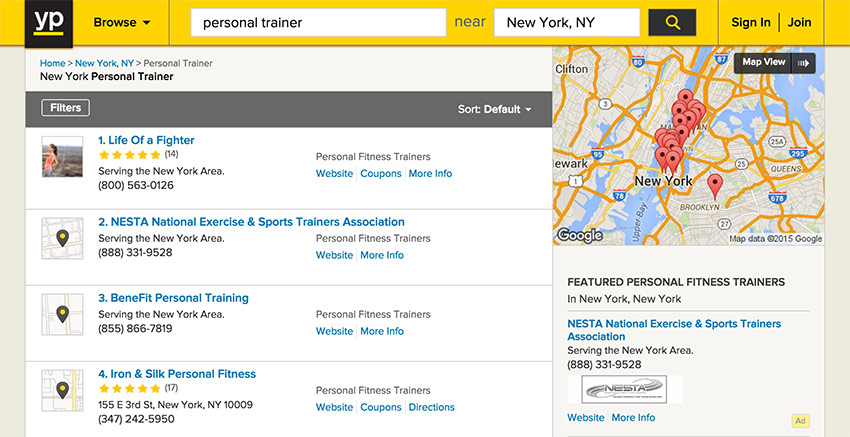The image size is (850, 437).
Task: Open 1. Life Of a Fighter listing
Action: (146, 140)
